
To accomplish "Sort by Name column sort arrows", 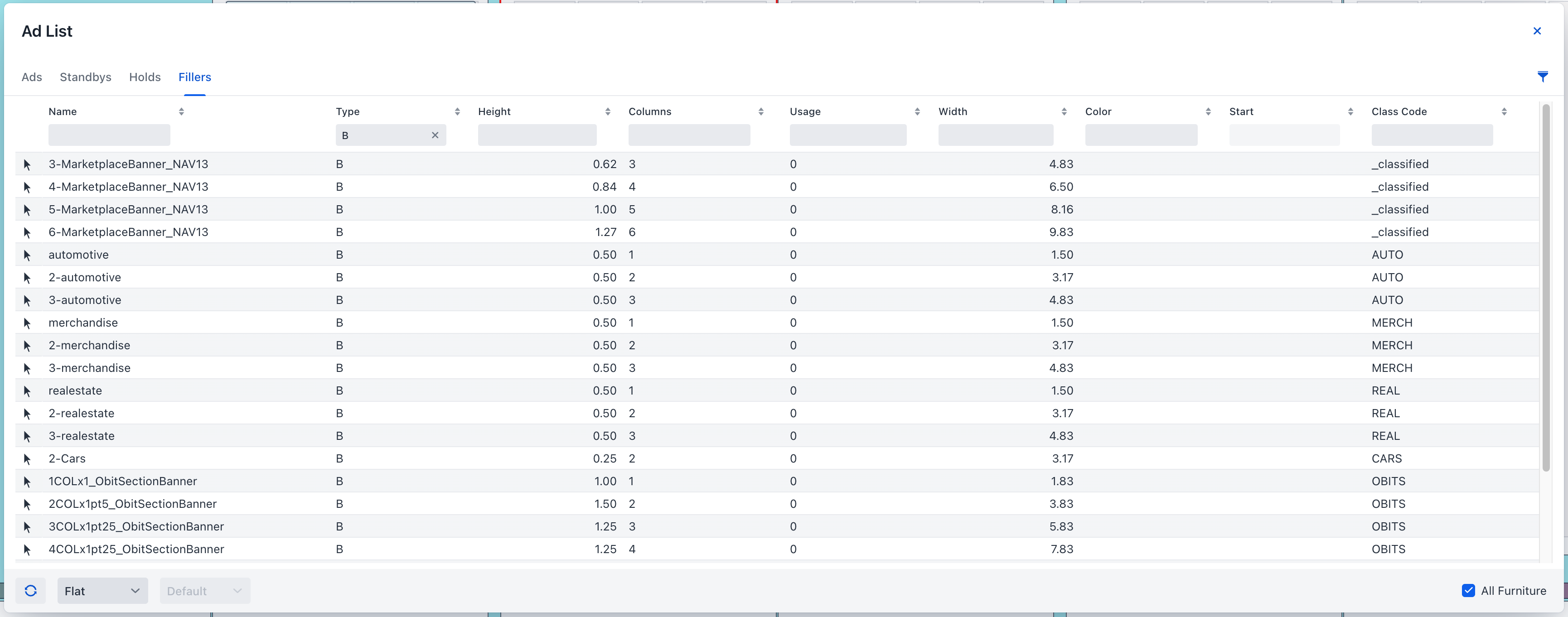I will [181, 111].
